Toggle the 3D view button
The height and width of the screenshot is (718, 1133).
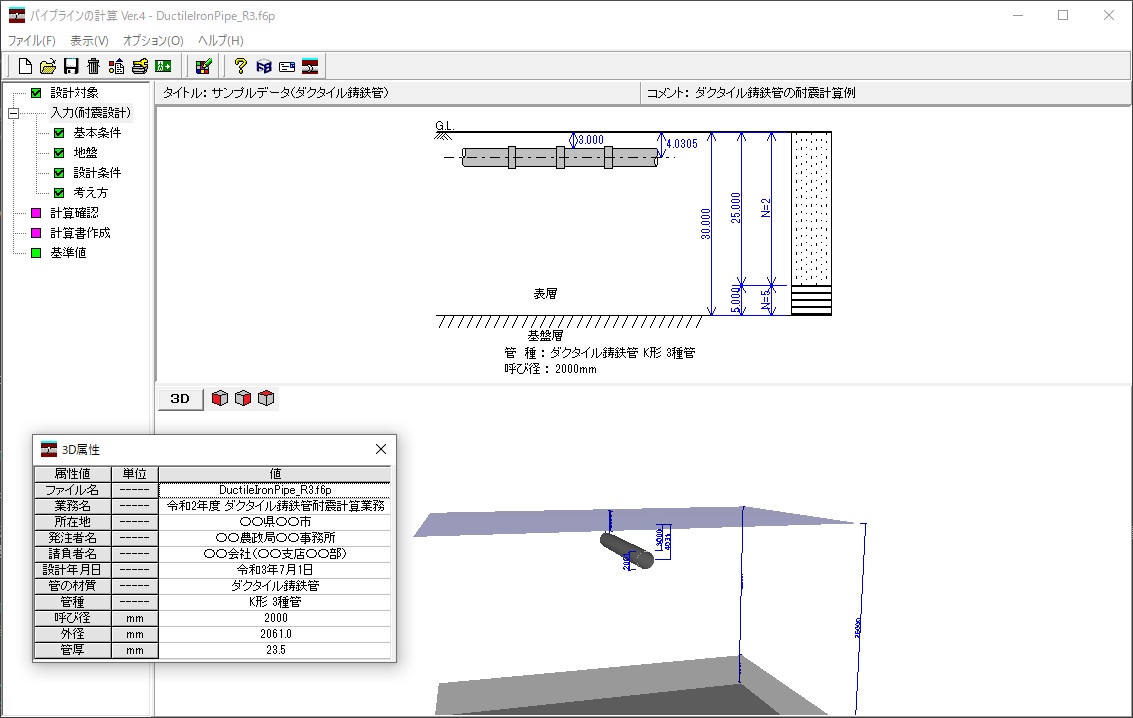[x=180, y=399]
